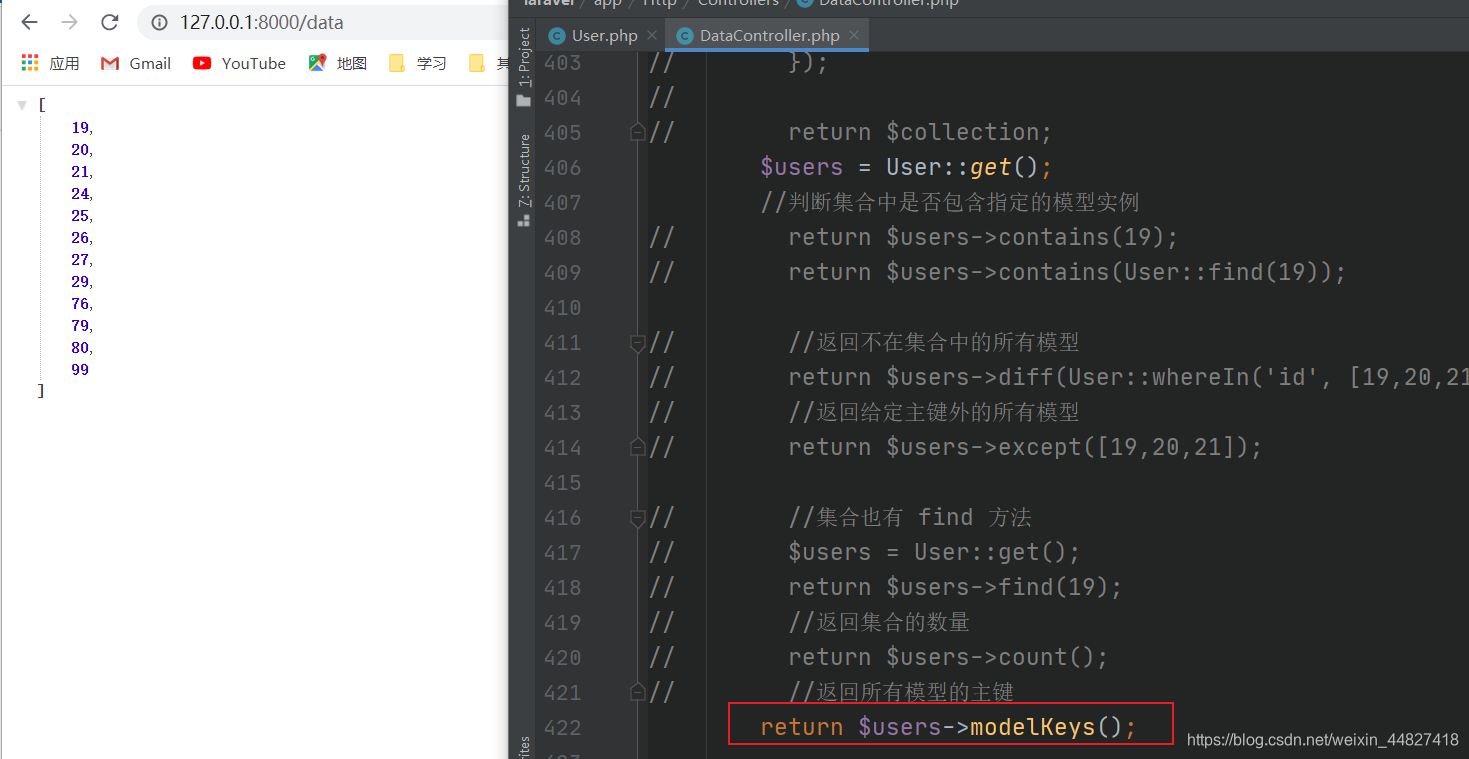The height and width of the screenshot is (759, 1469).
Task: Toggle fold marker at line 416
Action: point(637,517)
